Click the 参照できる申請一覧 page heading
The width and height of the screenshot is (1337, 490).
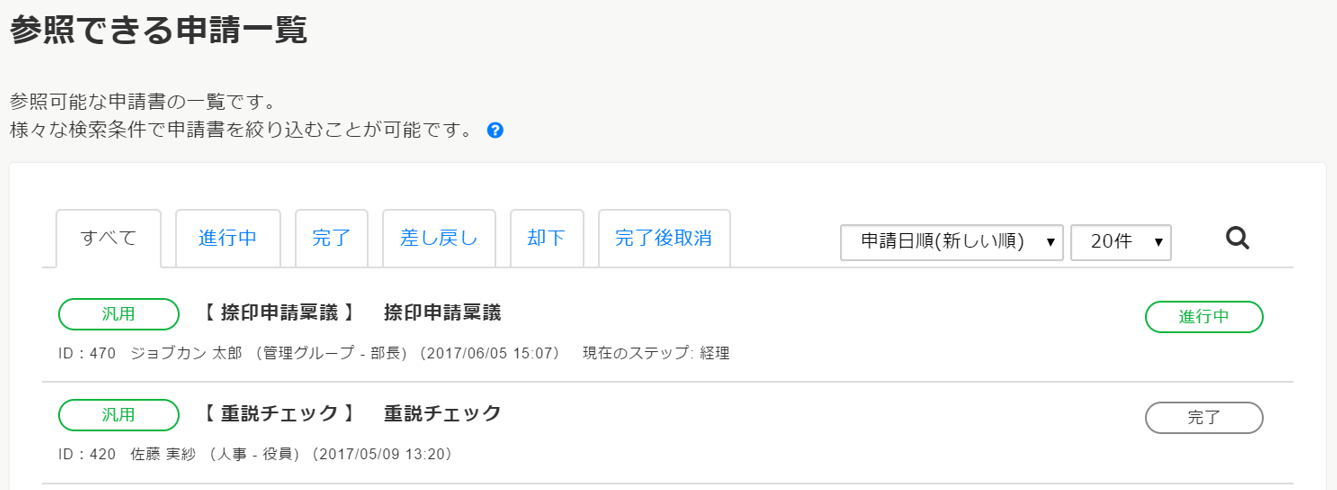(x=158, y=30)
